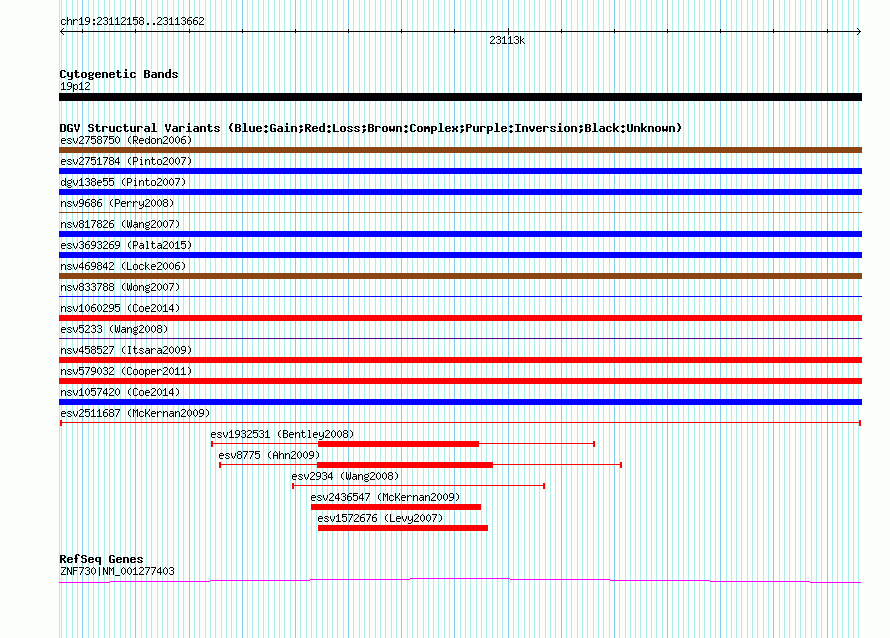This screenshot has height=638, width=890.
Task: Click the thin red line of esv2934
Action: click(418, 486)
